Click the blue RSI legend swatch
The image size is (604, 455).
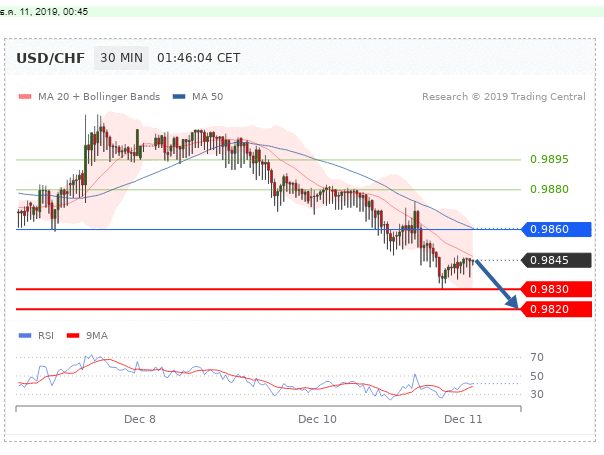25,336
